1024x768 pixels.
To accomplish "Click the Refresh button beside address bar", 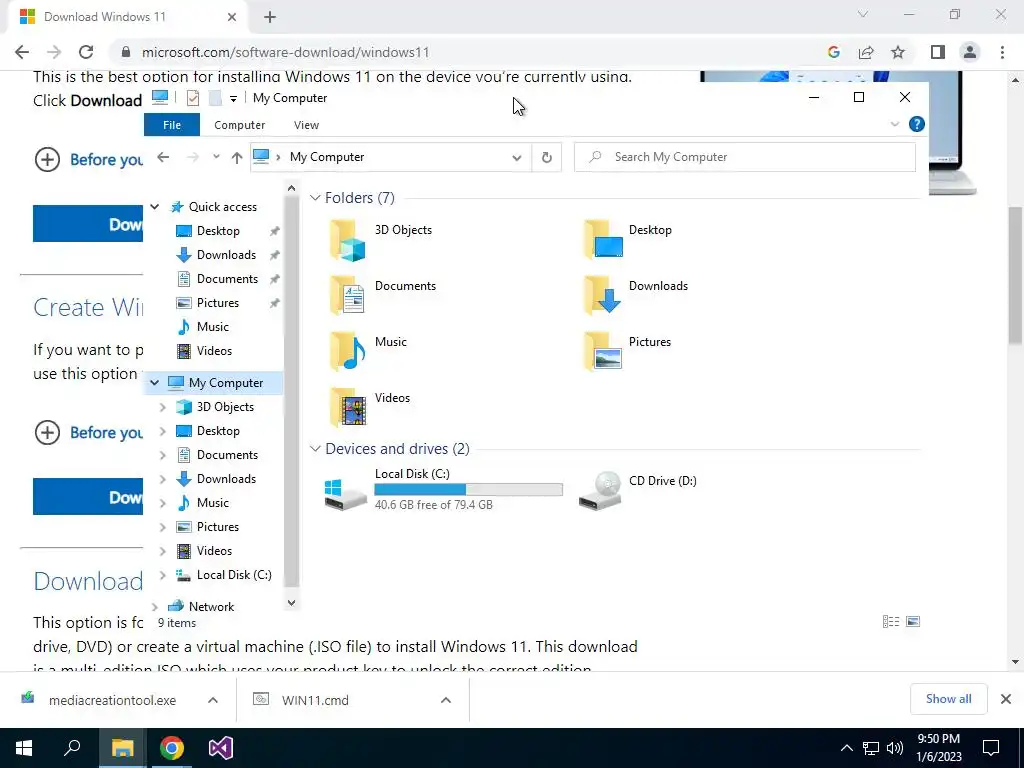I will coord(547,157).
